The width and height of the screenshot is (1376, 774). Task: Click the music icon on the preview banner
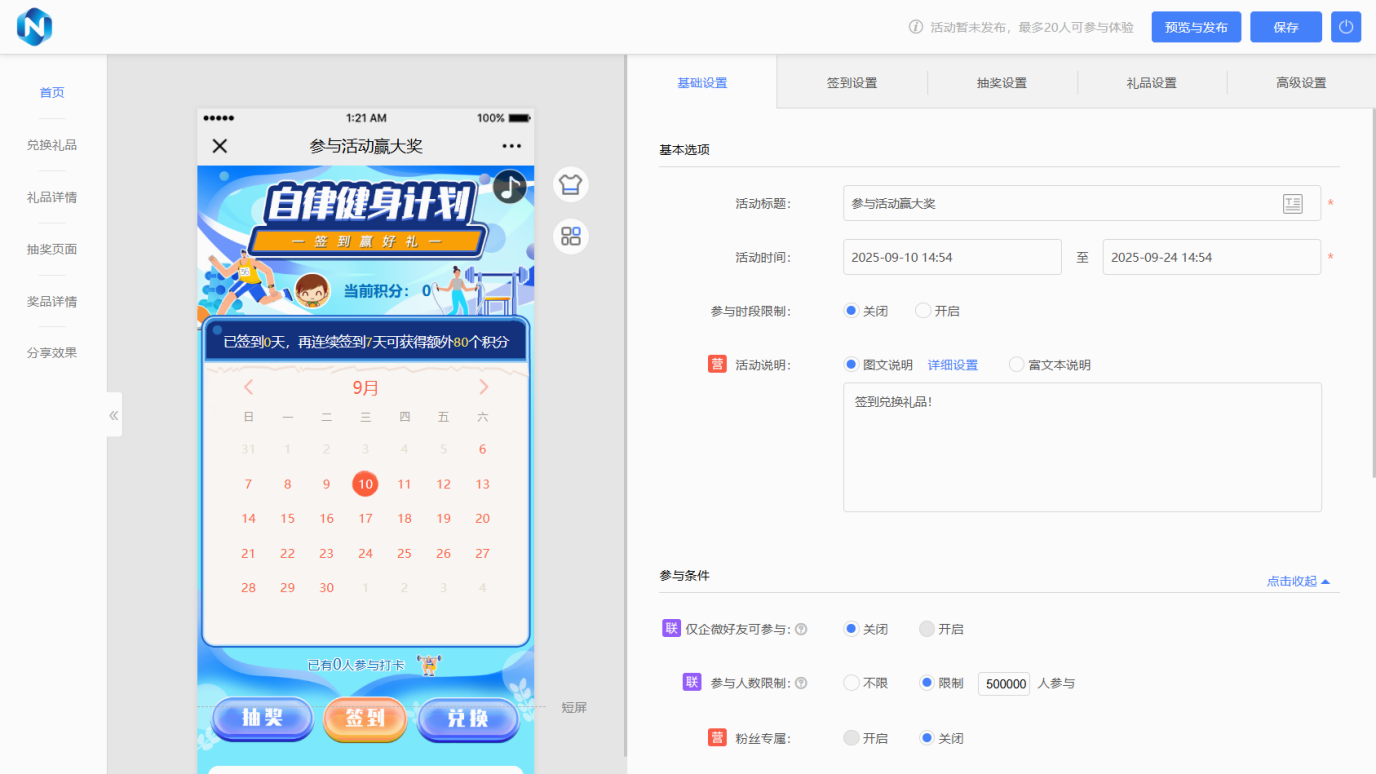[x=508, y=187]
